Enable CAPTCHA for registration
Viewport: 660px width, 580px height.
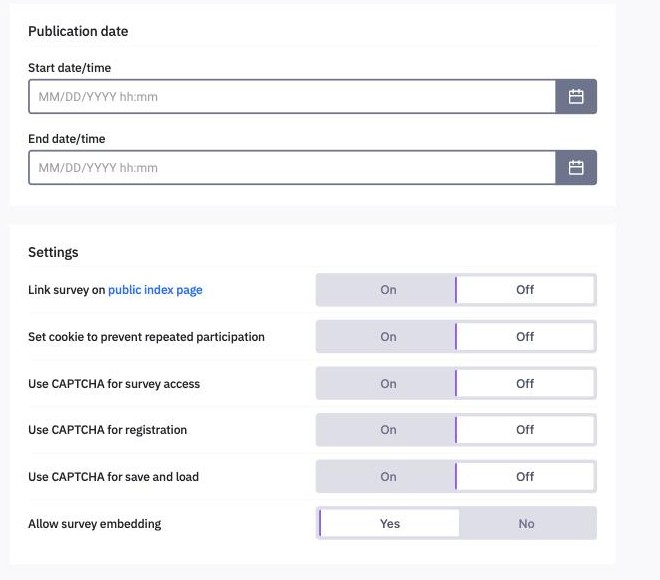click(386, 430)
